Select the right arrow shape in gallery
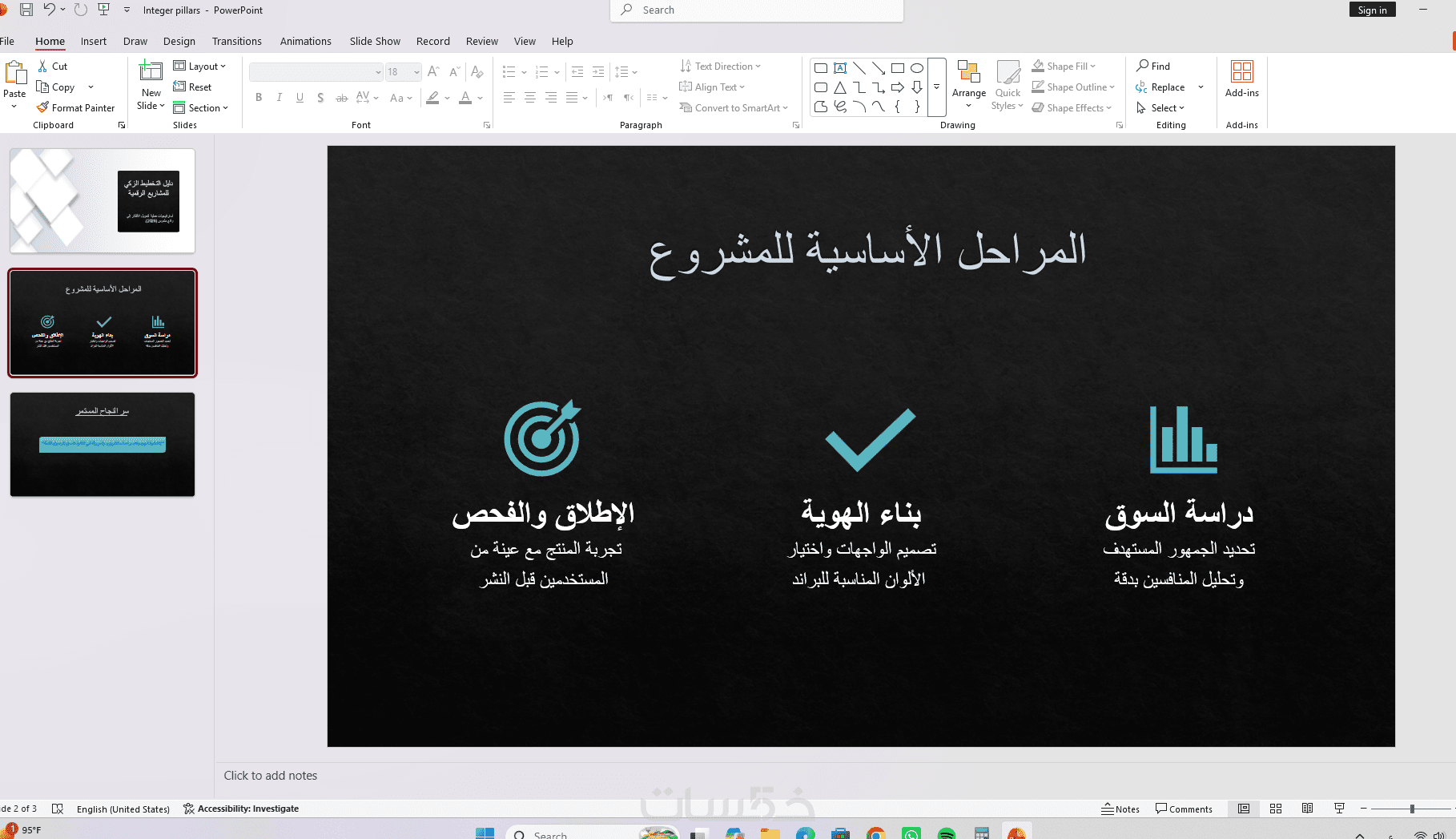1456x839 pixels. coord(898,87)
